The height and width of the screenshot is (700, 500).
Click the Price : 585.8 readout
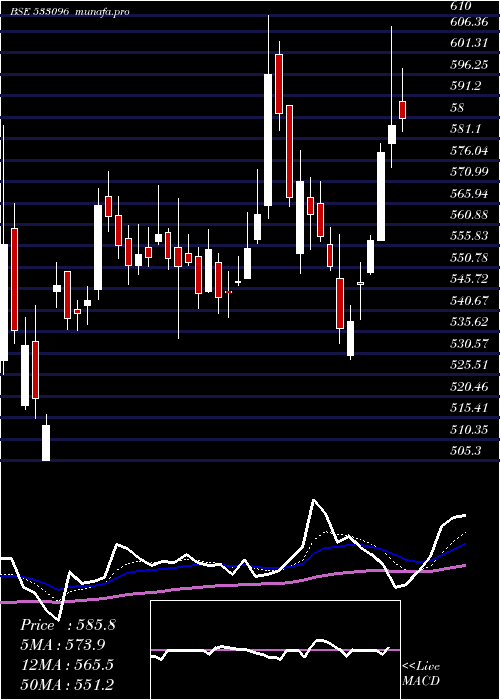click(x=68, y=625)
